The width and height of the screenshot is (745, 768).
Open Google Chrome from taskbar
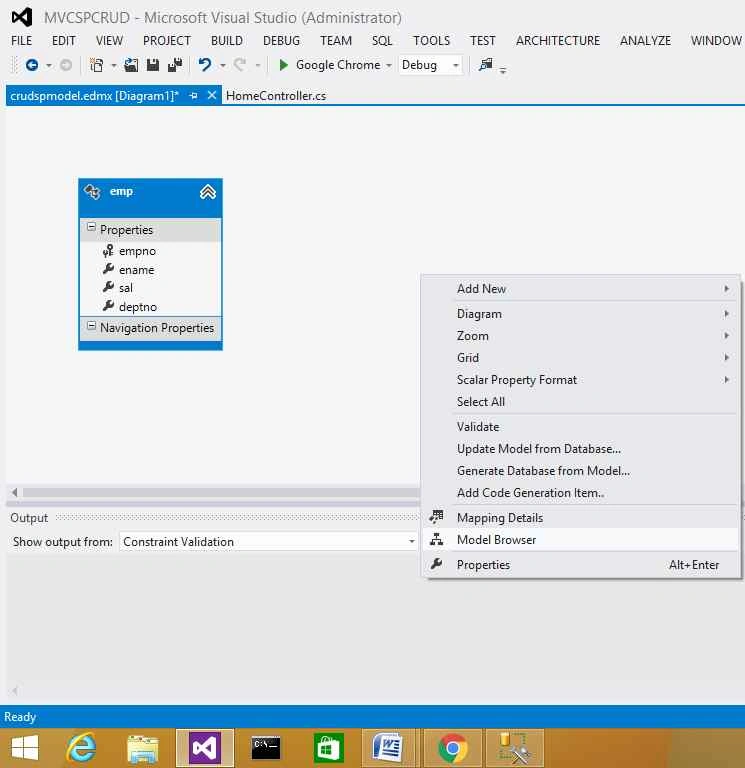[453, 748]
